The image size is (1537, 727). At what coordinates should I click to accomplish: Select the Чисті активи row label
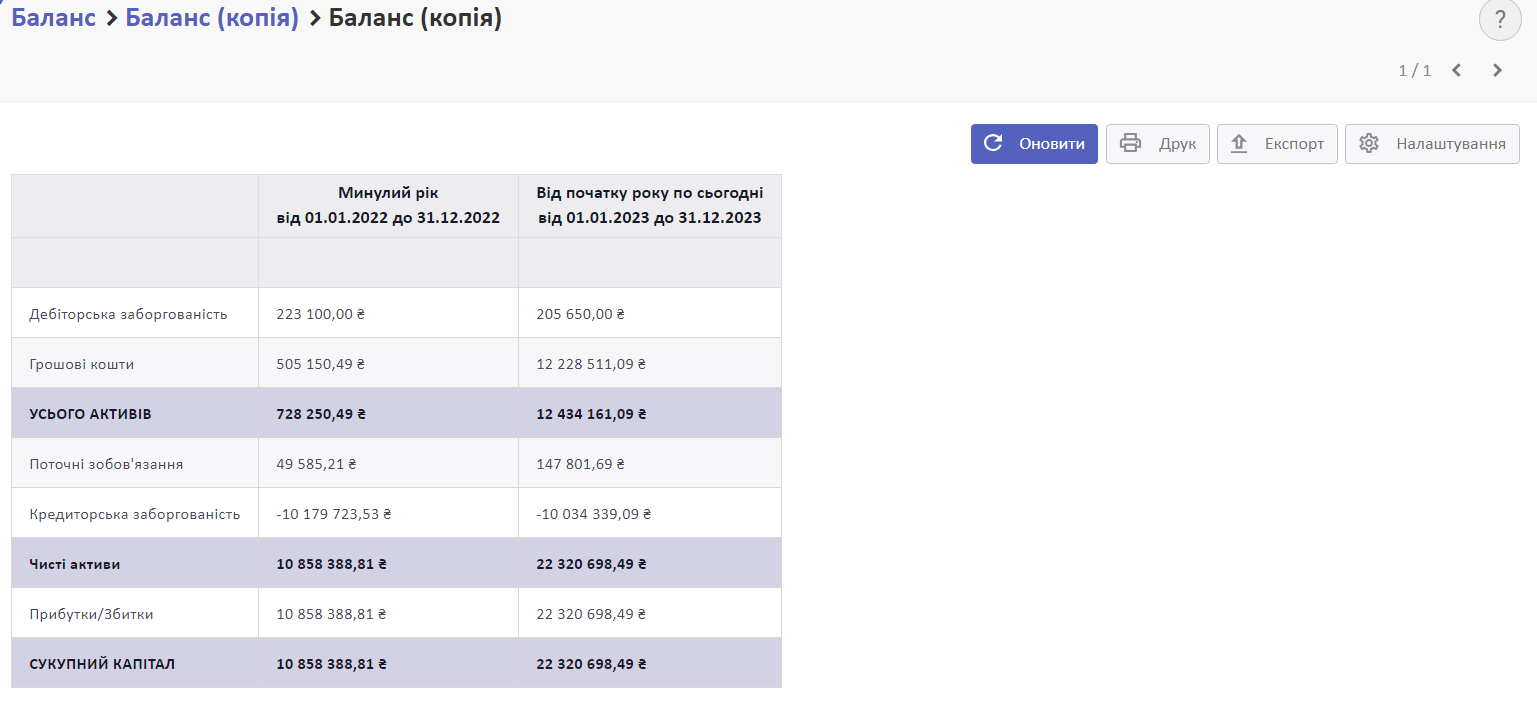coord(75,564)
